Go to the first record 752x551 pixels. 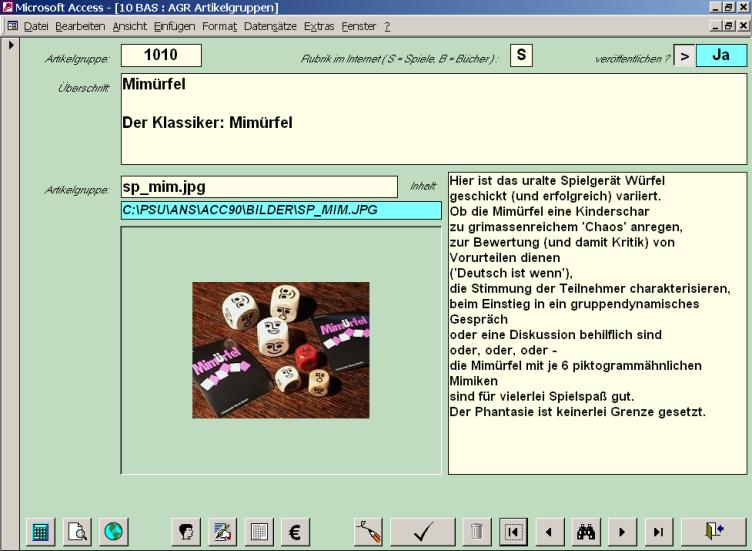[x=512, y=532]
